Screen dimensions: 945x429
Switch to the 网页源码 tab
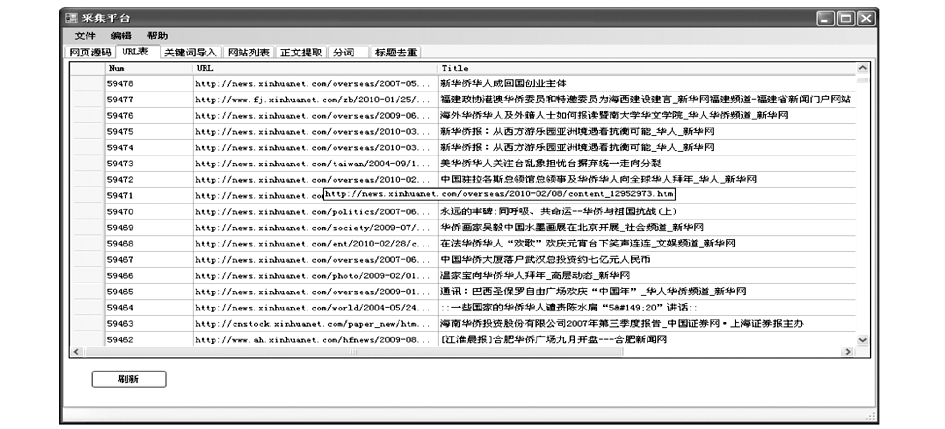(x=90, y=52)
